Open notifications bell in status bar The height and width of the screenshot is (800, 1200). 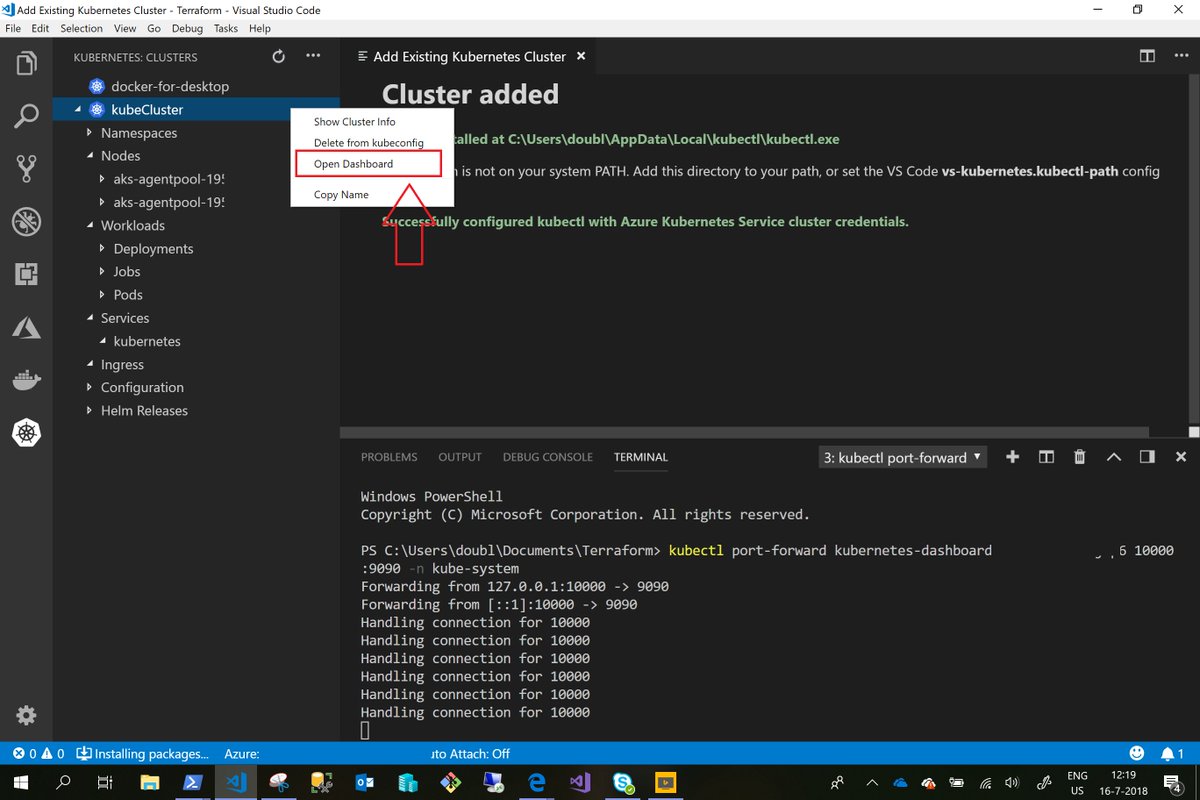1173,753
